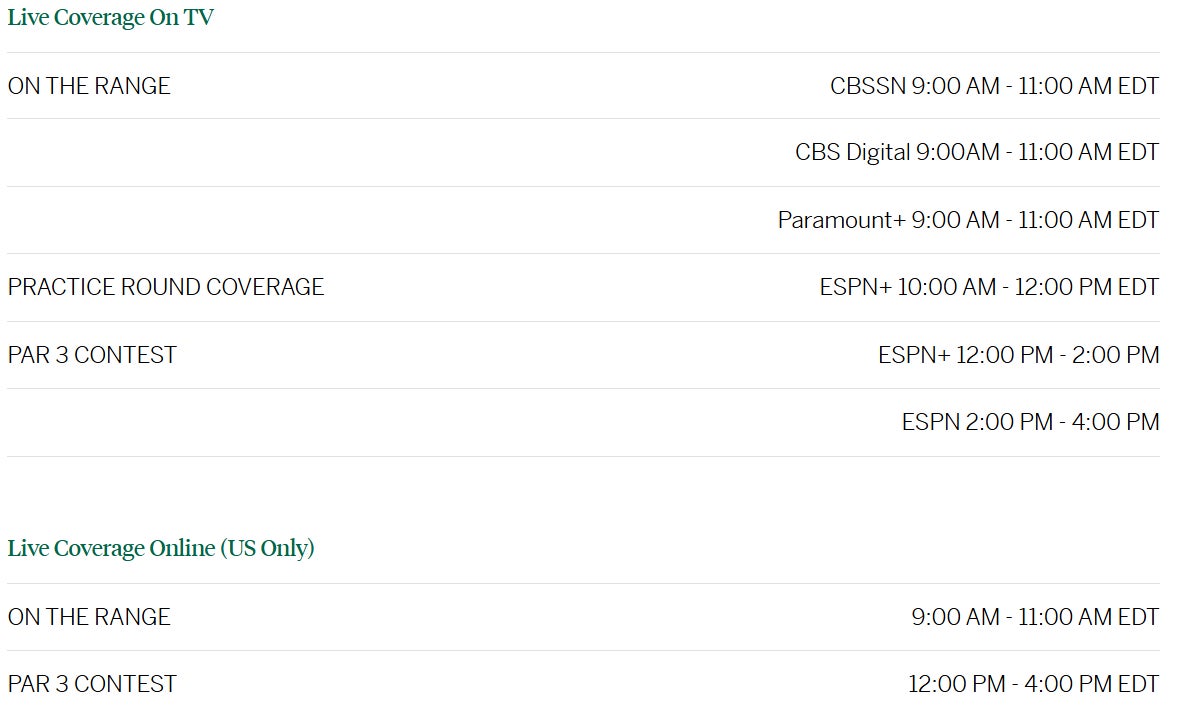Click the online 9:00 AM - 11:00 AM EDT time
Viewport: 1177px width, 717px height.
1034,617
